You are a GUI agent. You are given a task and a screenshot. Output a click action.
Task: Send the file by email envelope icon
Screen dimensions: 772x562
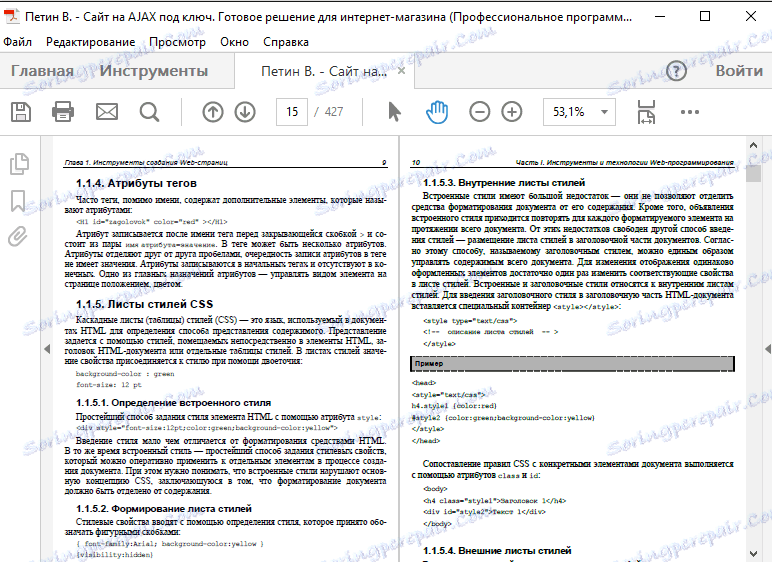click(106, 112)
